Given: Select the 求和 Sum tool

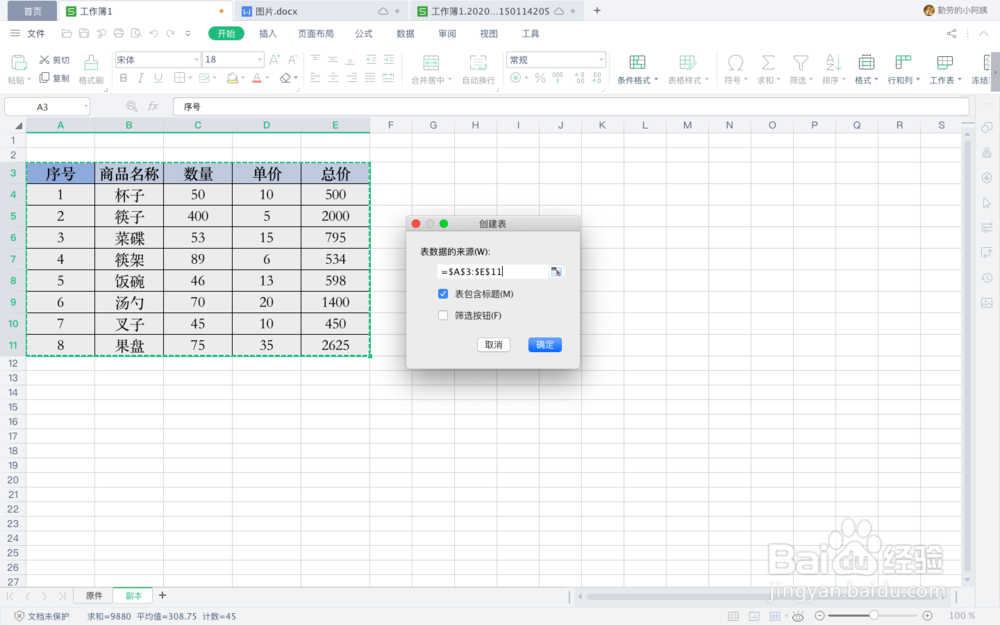Looking at the screenshot, I should pos(766,62).
